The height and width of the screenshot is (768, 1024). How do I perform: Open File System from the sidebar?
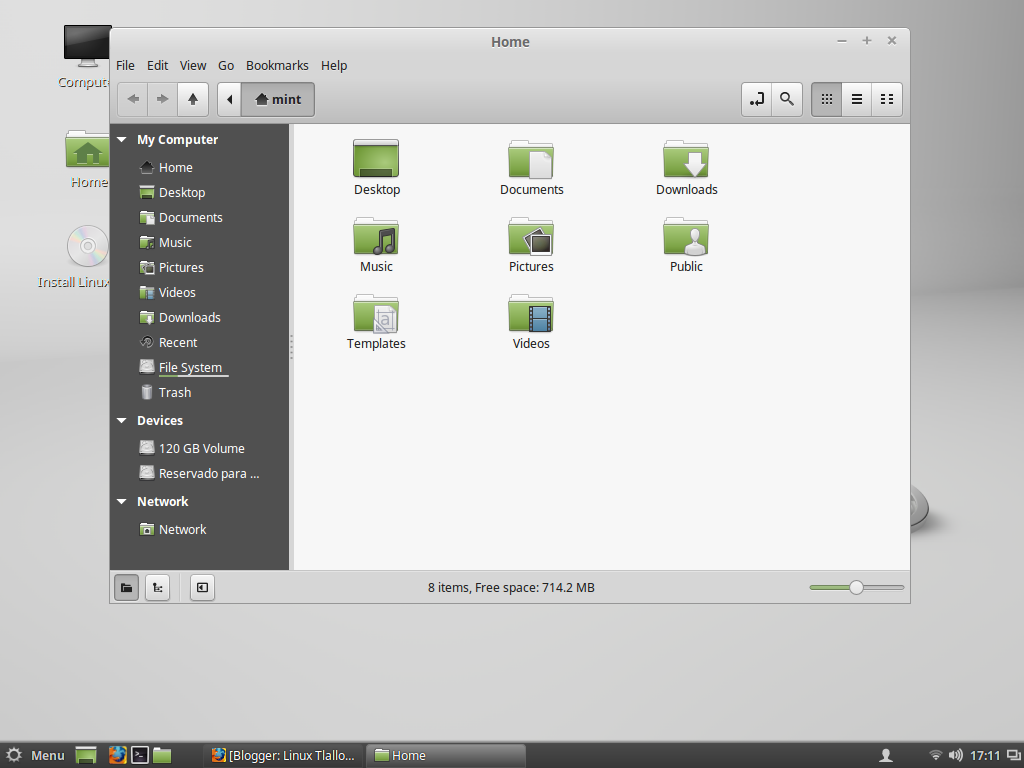click(x=189, y=367)
